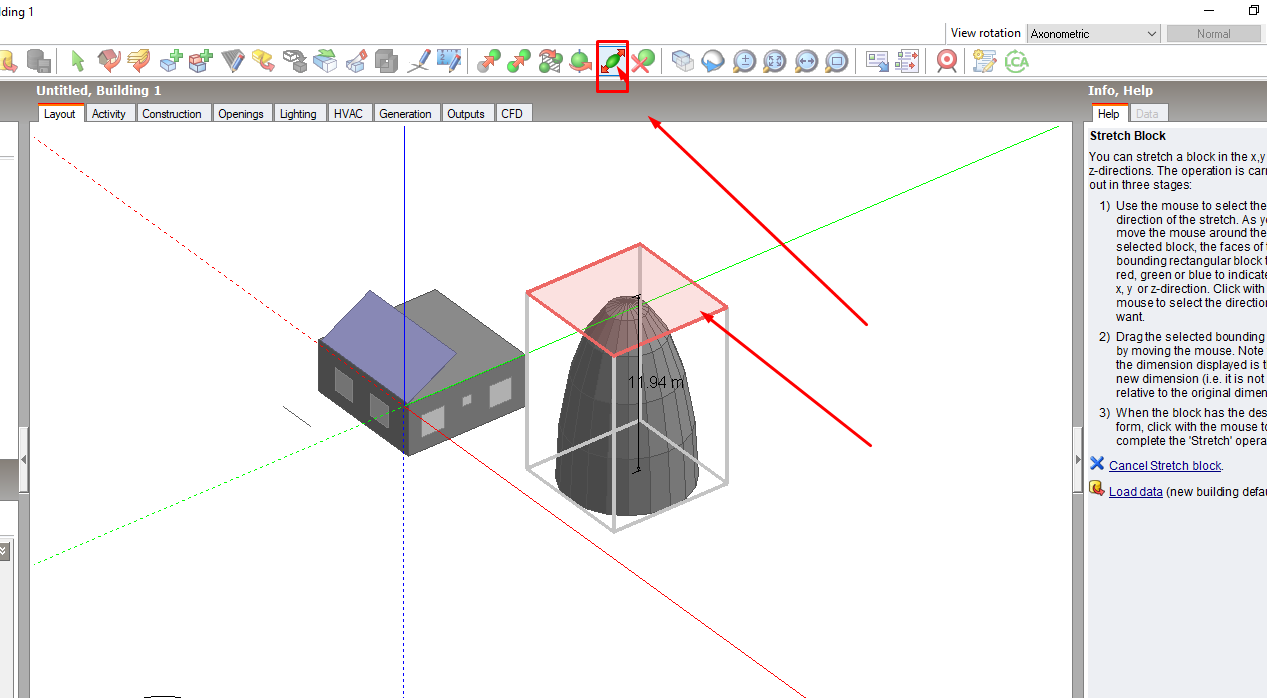Switch to the Data tab in Info panel
Screen dimensions: 1267x698
(1147, 114)
